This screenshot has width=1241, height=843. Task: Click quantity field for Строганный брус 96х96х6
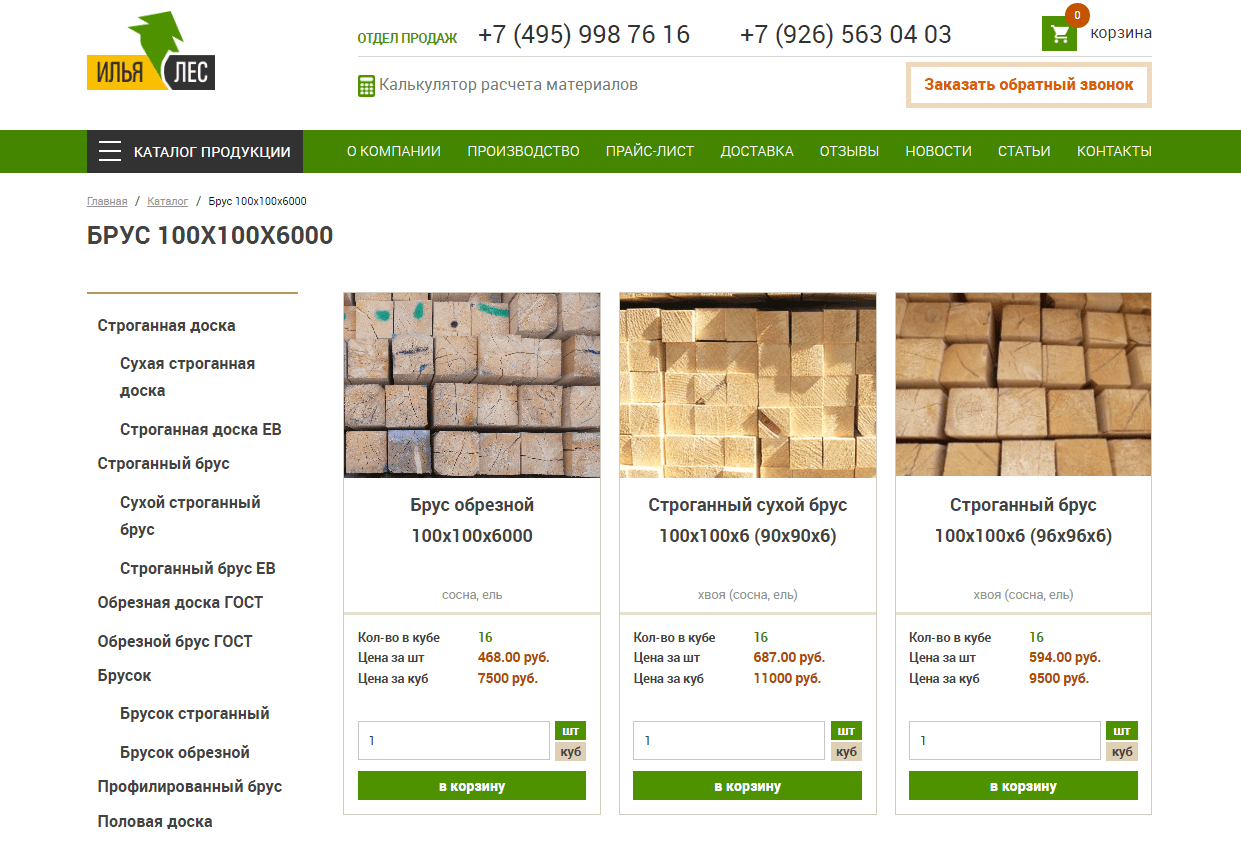(x=1005, y=741)
